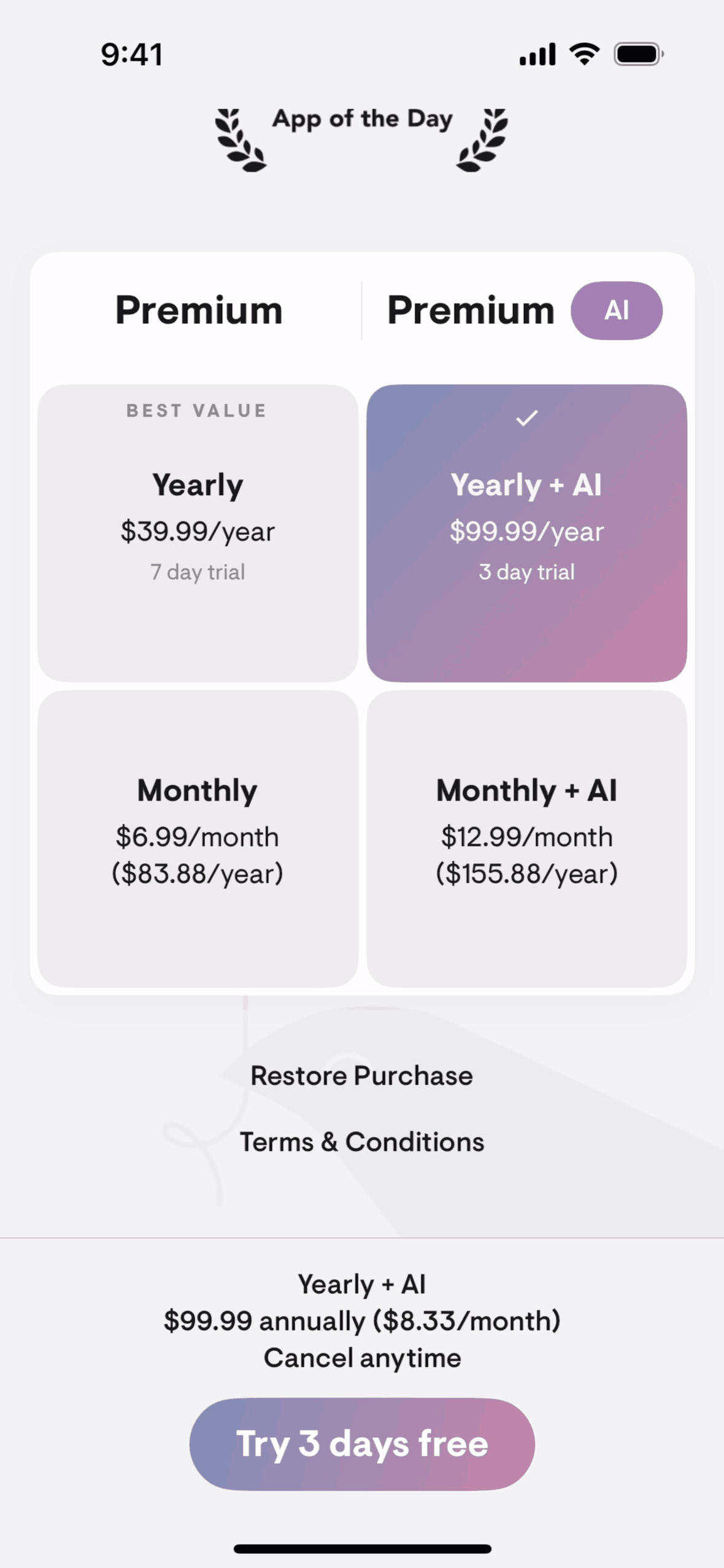Tap Restore Purchase link
The height and width of the screenshot is (1568, 724).
coord(362,1076)
